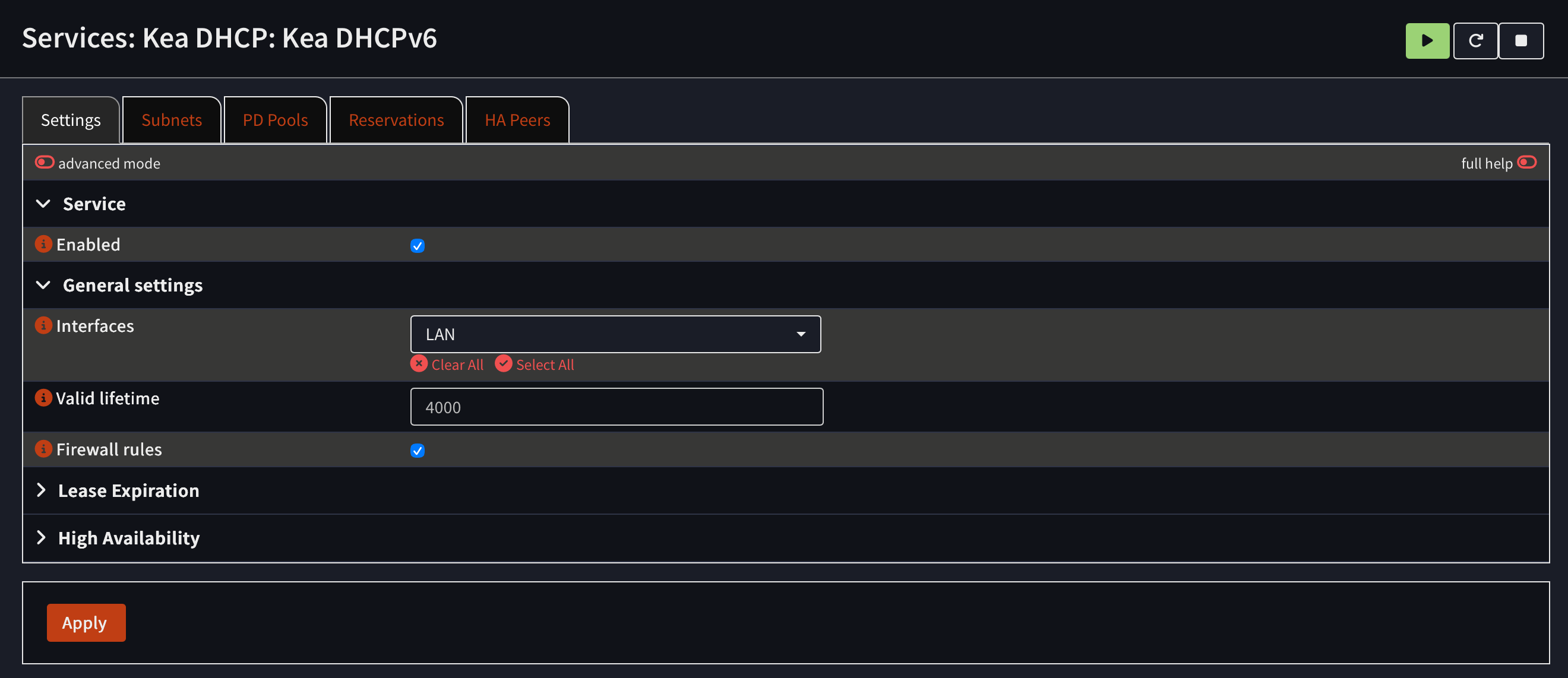Click the Clear All icon under Interfaces

419,364
